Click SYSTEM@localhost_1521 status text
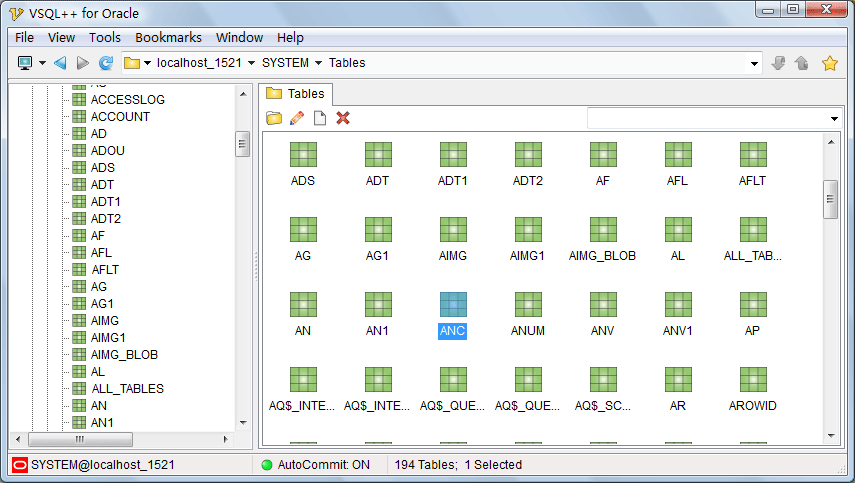This screenshot has height=483, width=855. point(103,465)
